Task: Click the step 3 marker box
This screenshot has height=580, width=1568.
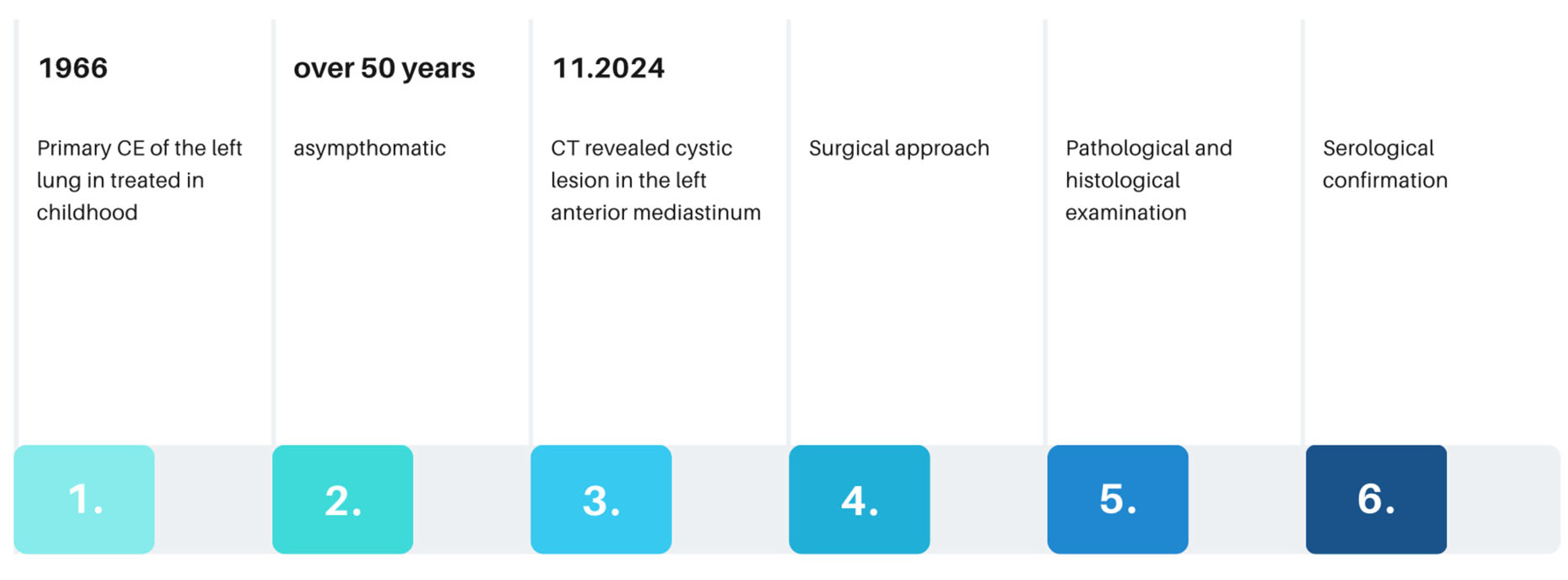Action: click(601, 499)
